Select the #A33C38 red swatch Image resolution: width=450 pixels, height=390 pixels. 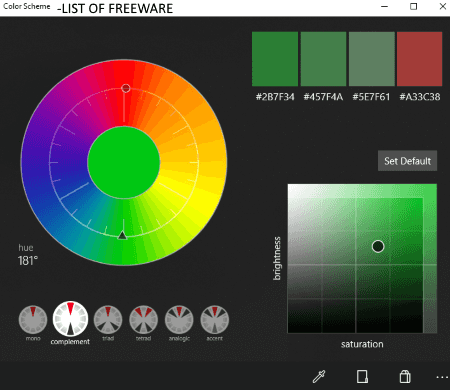(420, 59)
